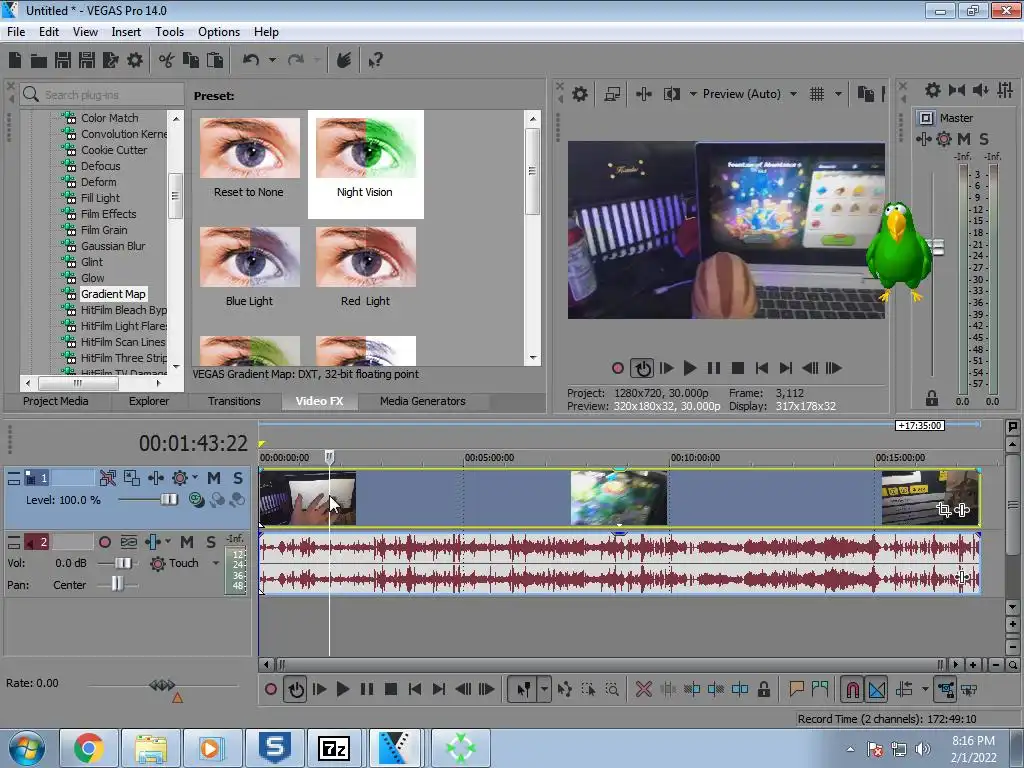
Task: Toggle Master bus Mute M button
Action: pyautogui.click(x=964, y=138)
